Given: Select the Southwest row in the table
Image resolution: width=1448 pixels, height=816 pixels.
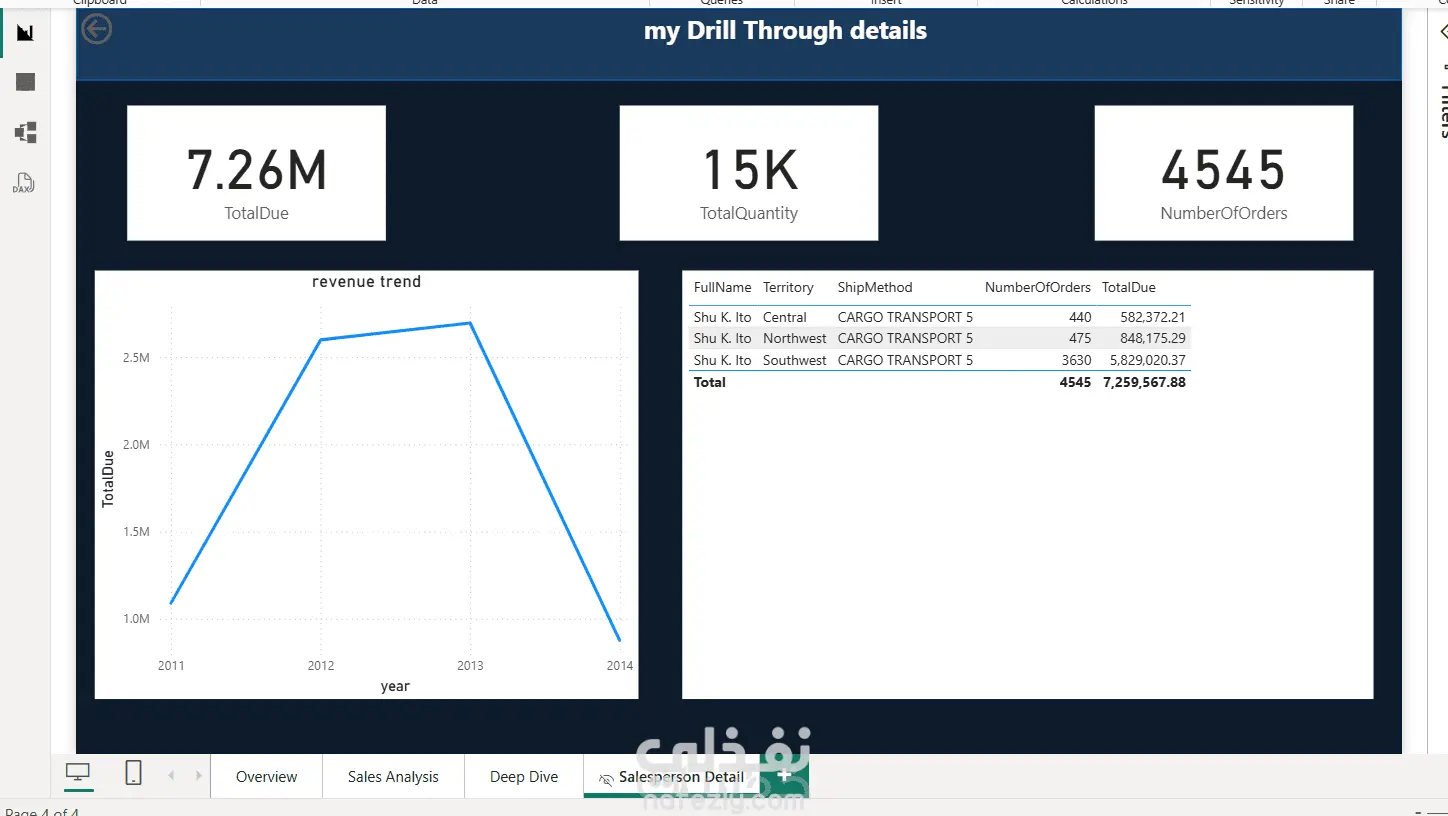Looking at the screenshot, I should 939,360.
